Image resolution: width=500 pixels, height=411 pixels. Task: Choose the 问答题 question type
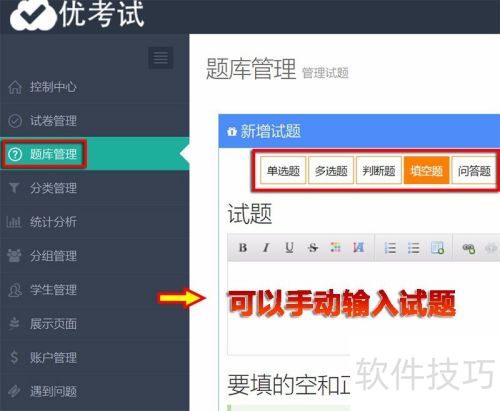474,171
